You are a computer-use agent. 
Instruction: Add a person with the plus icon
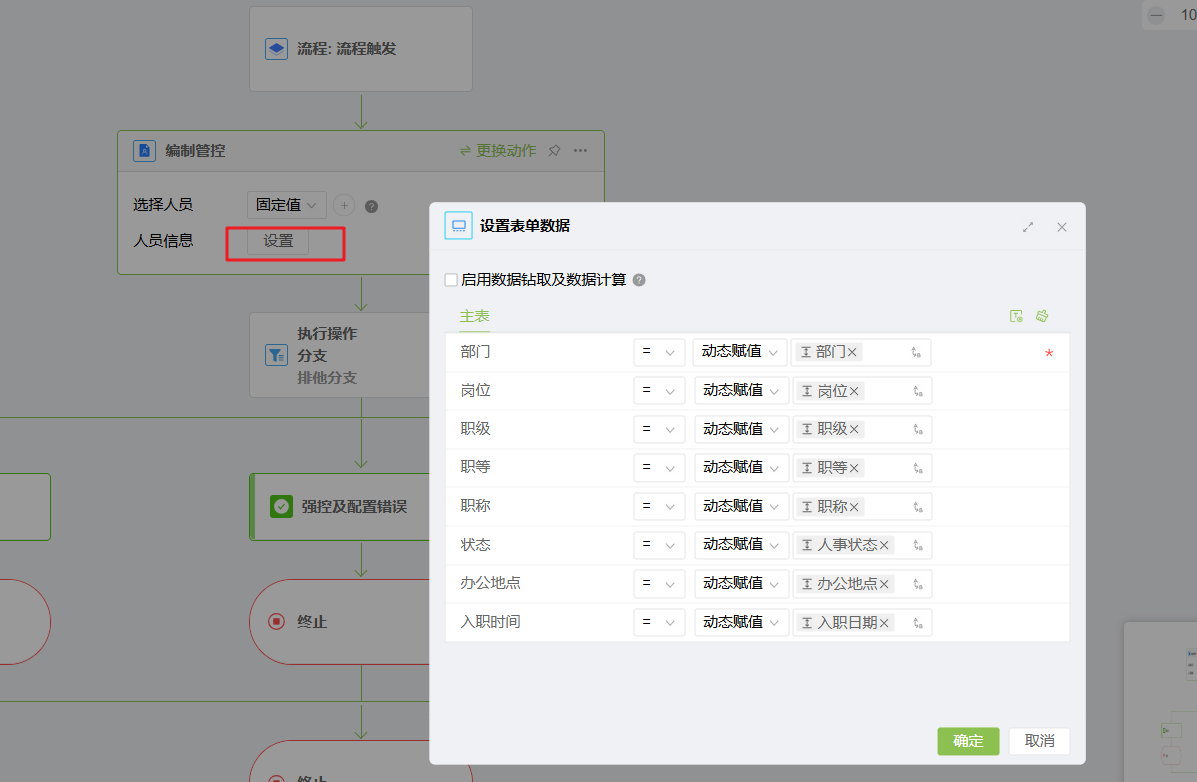[x=344, y=205]
